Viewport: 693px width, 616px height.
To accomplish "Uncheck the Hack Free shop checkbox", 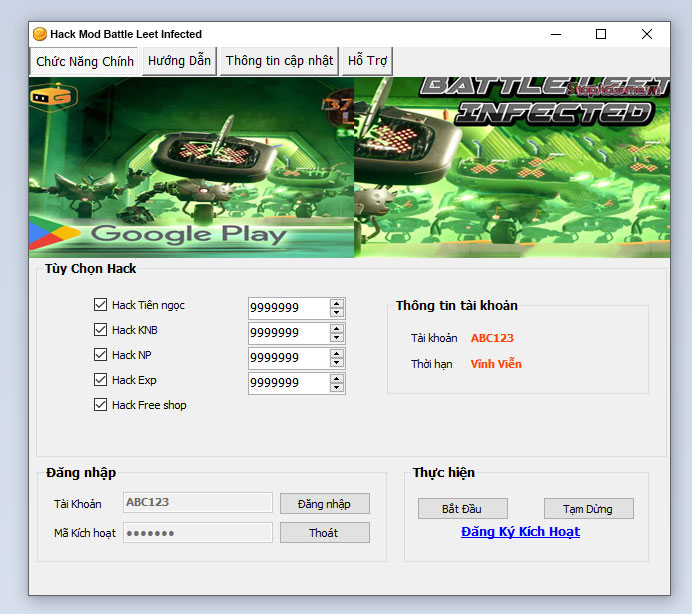I will 100,405.
